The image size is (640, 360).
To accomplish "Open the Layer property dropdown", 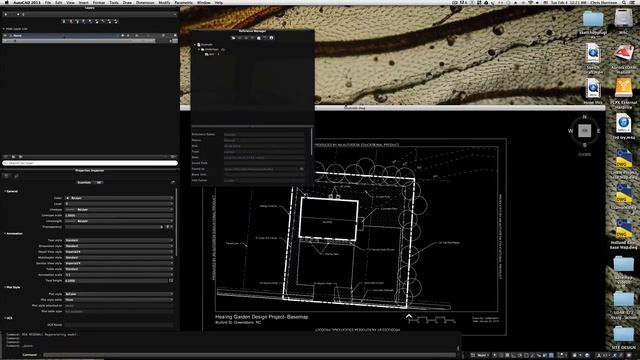I will [x=119, y=204].
